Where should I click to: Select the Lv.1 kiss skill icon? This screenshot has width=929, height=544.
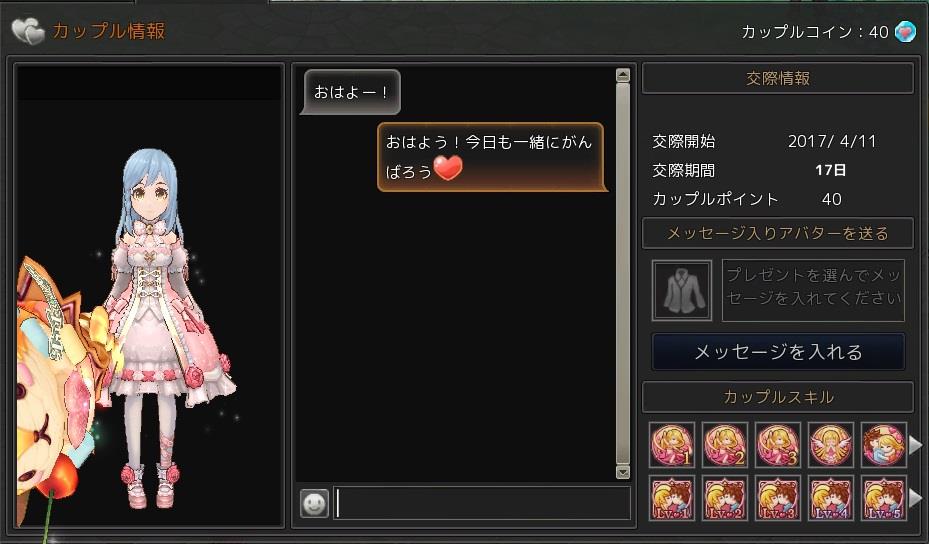671,498
